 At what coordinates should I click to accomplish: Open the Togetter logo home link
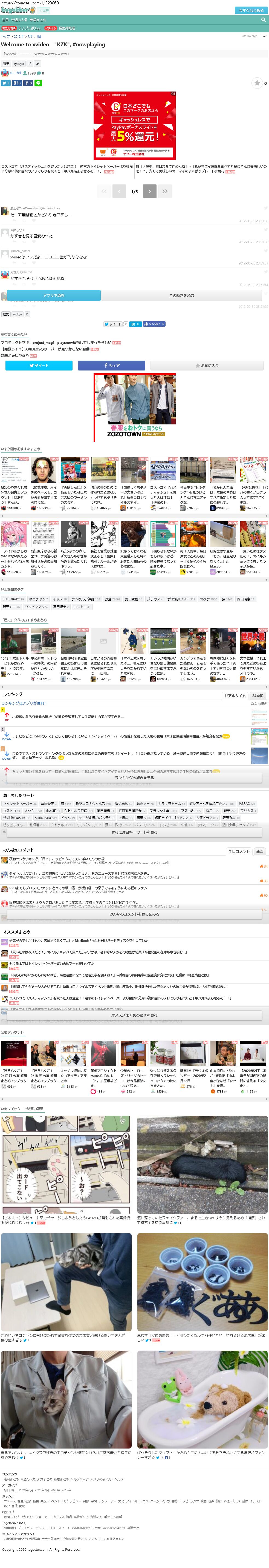pos(18,10)
